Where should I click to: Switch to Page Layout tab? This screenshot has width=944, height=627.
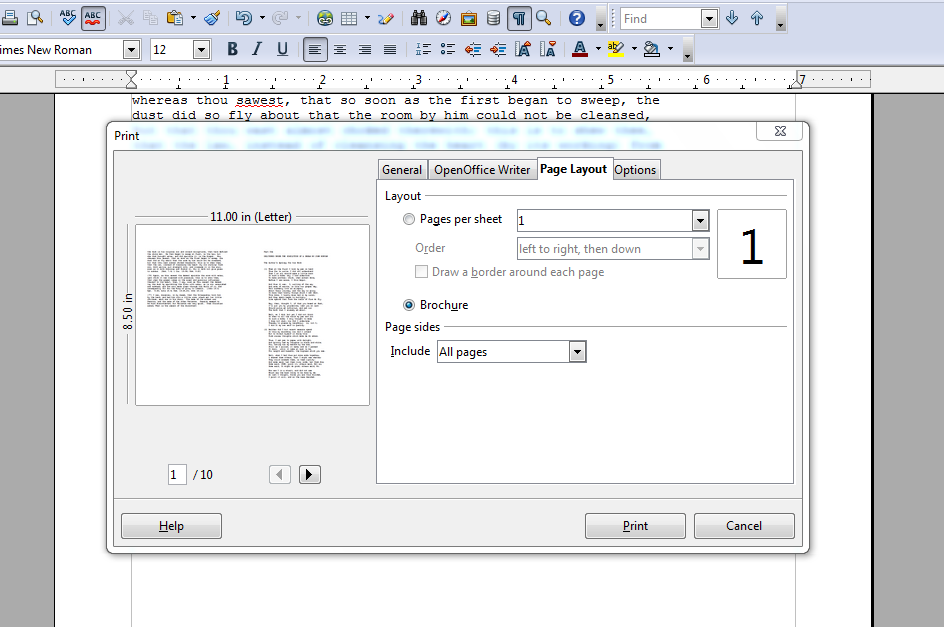573,169
